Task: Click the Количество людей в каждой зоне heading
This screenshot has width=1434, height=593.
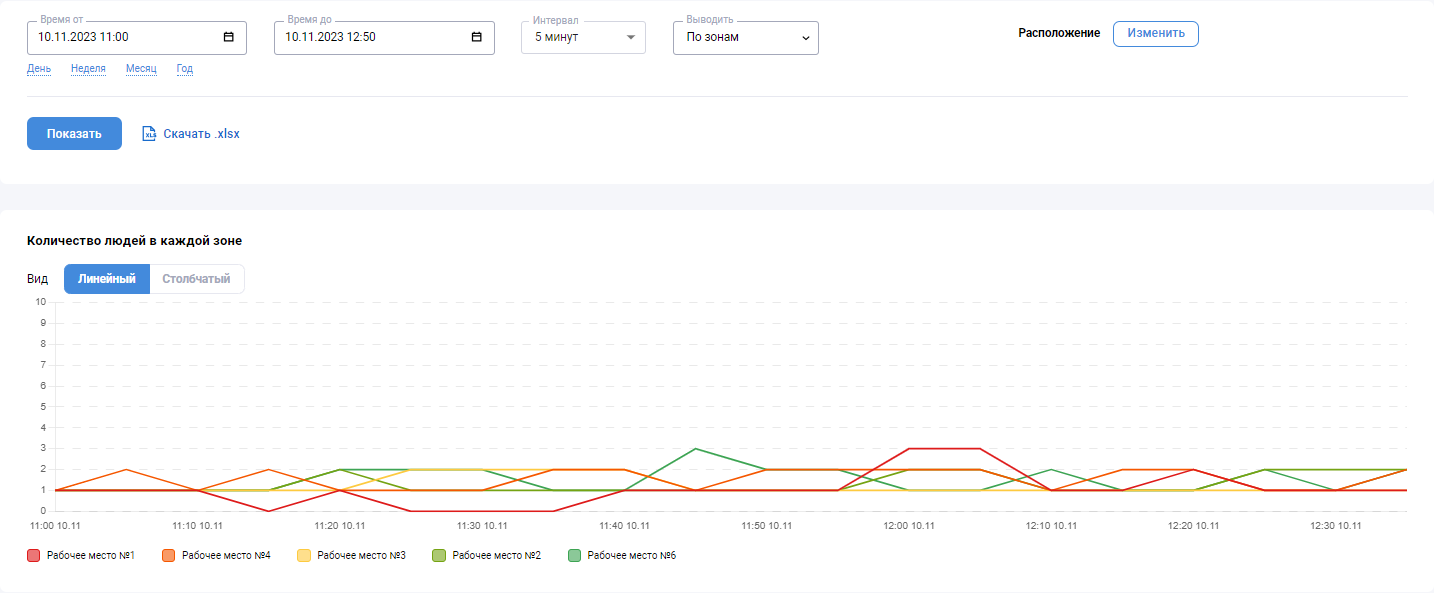Action: pyautogui.click(x=134, y=241)
